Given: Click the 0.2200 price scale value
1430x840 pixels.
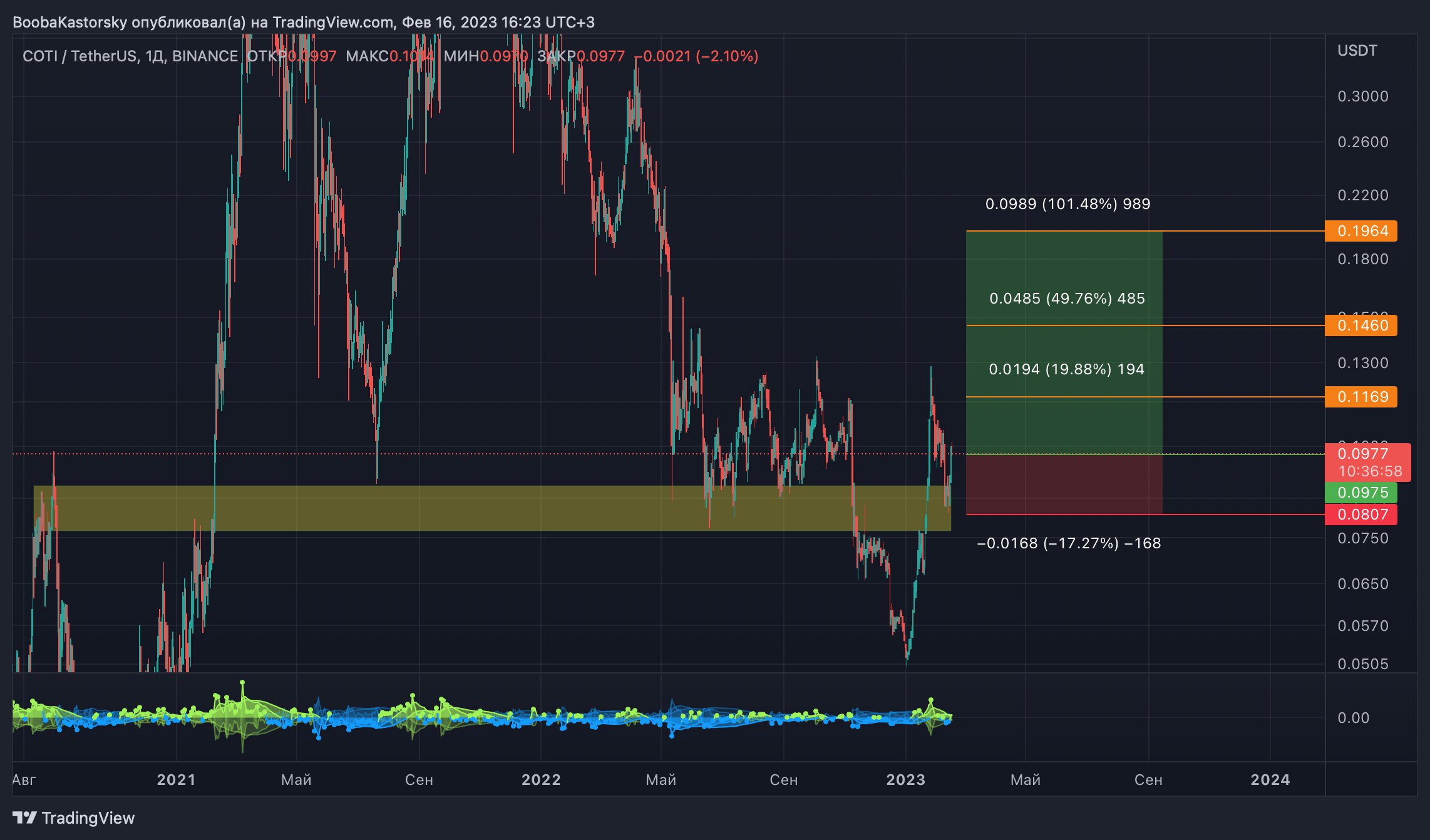Looking at the screenshot, I should pos(1362,195).
